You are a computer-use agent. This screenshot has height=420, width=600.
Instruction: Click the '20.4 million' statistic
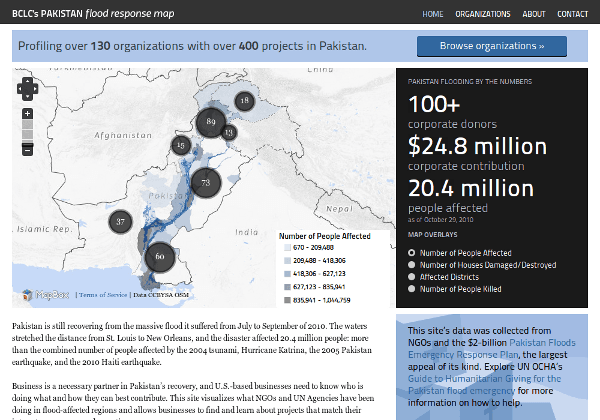(x=471, y=188)
